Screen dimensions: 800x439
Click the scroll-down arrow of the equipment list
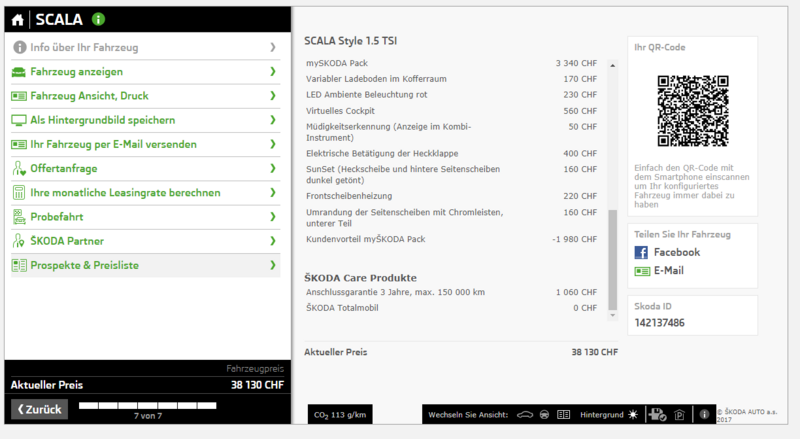(x=613, y=315)
